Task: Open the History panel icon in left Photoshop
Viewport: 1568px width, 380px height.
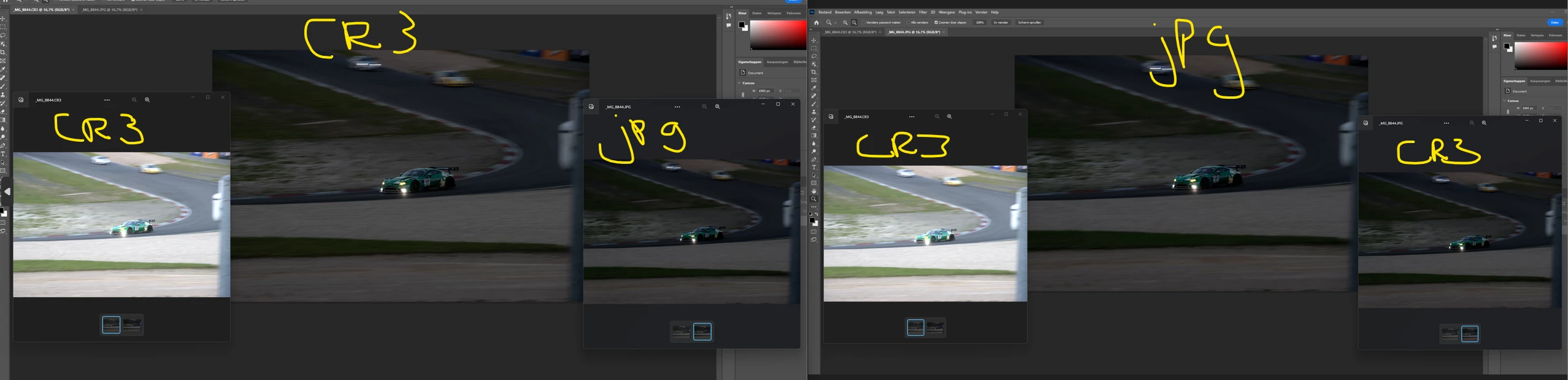Action: pos(728,16)
